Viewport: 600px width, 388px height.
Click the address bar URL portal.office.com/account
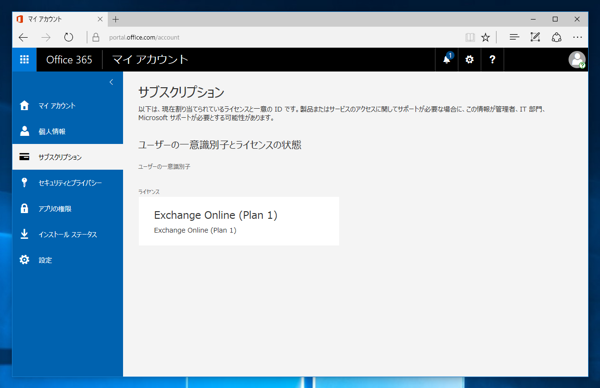pyautogui.click(x=144, y=37)
